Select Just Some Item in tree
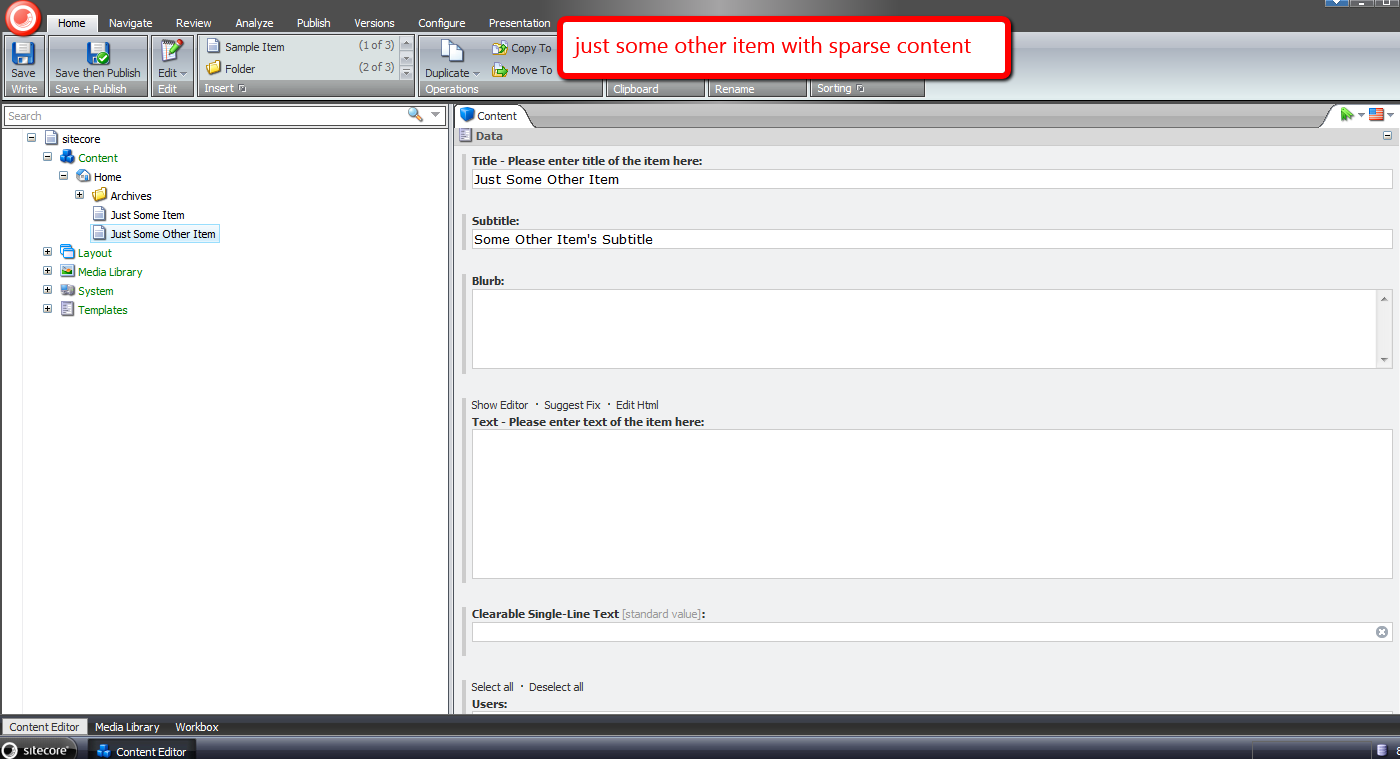 [x=147, y=215]
